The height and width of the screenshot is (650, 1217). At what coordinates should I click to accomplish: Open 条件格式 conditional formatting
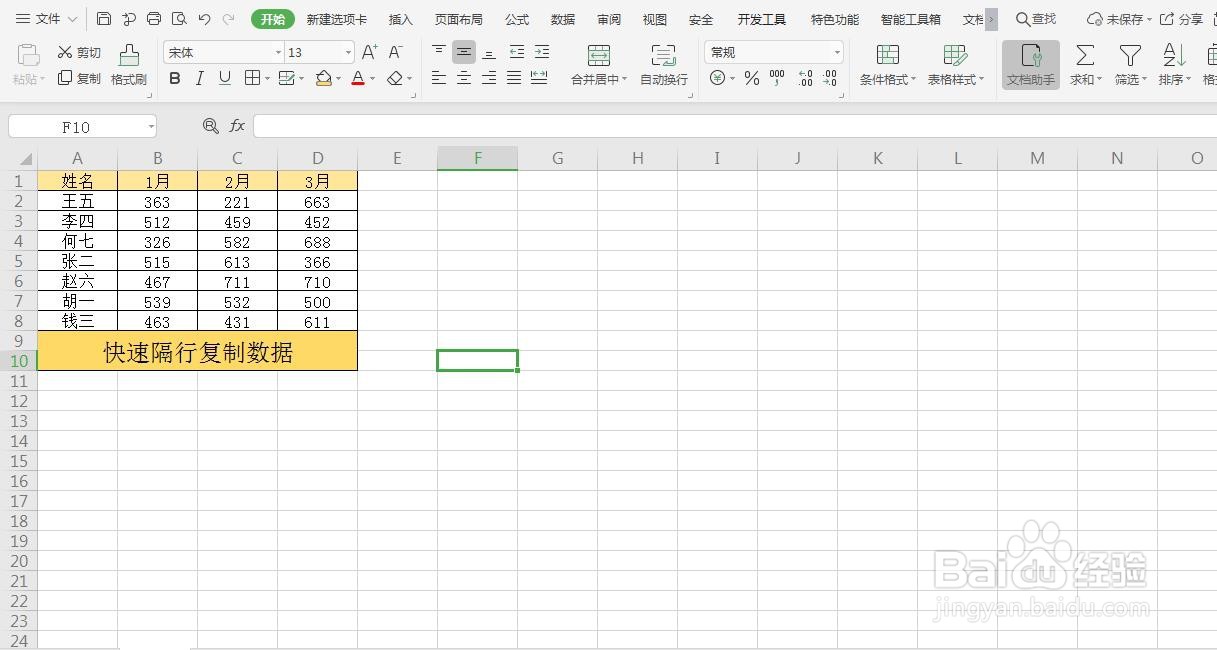click(887, 65)
